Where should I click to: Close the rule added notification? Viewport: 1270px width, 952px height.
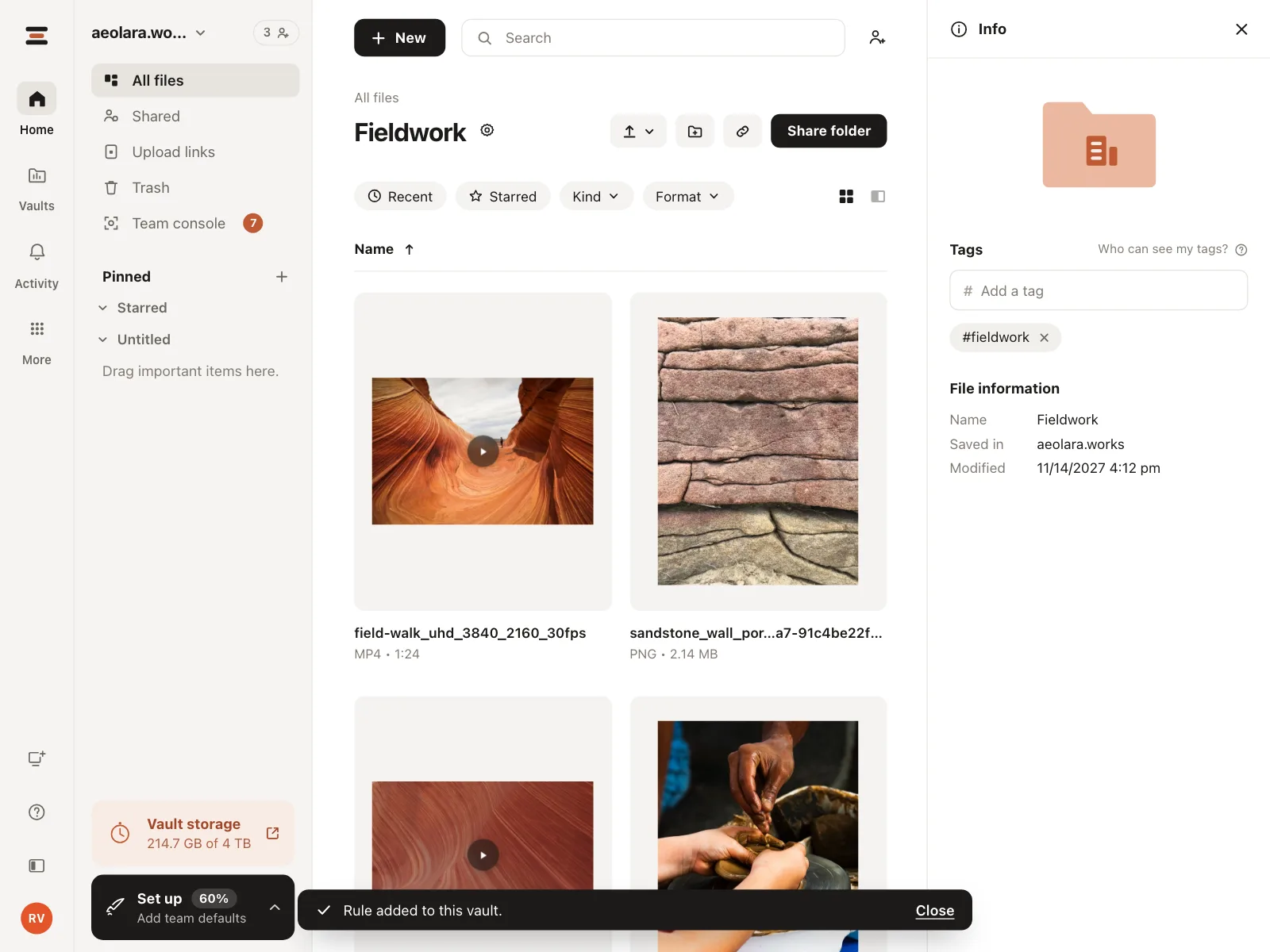tap(935, 911)
